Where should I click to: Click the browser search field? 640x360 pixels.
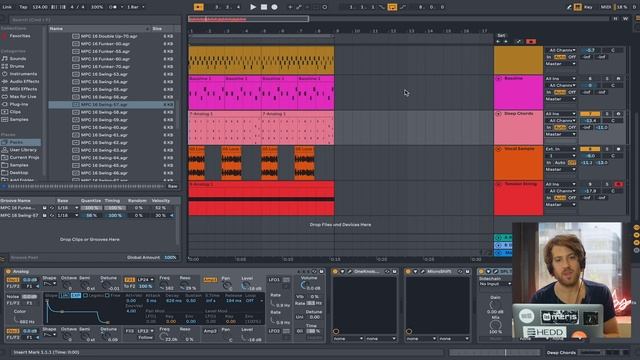coord(94,19)
